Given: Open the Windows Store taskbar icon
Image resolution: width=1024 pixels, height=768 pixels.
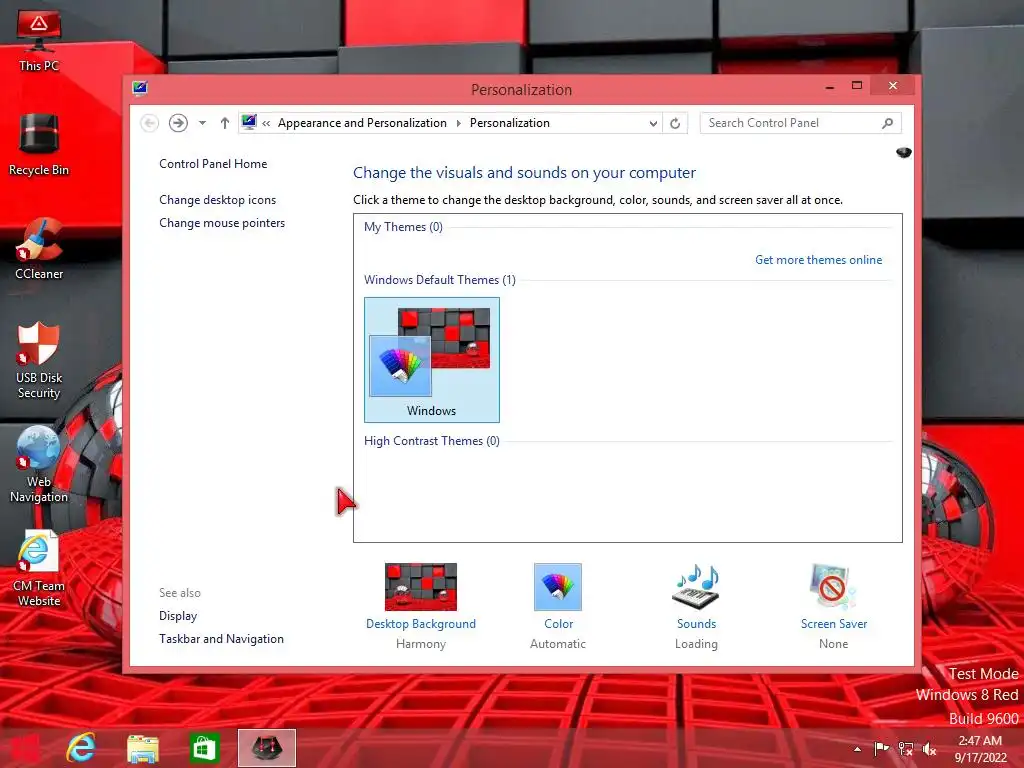Looking at the screenshot, I should click(204, 748).
